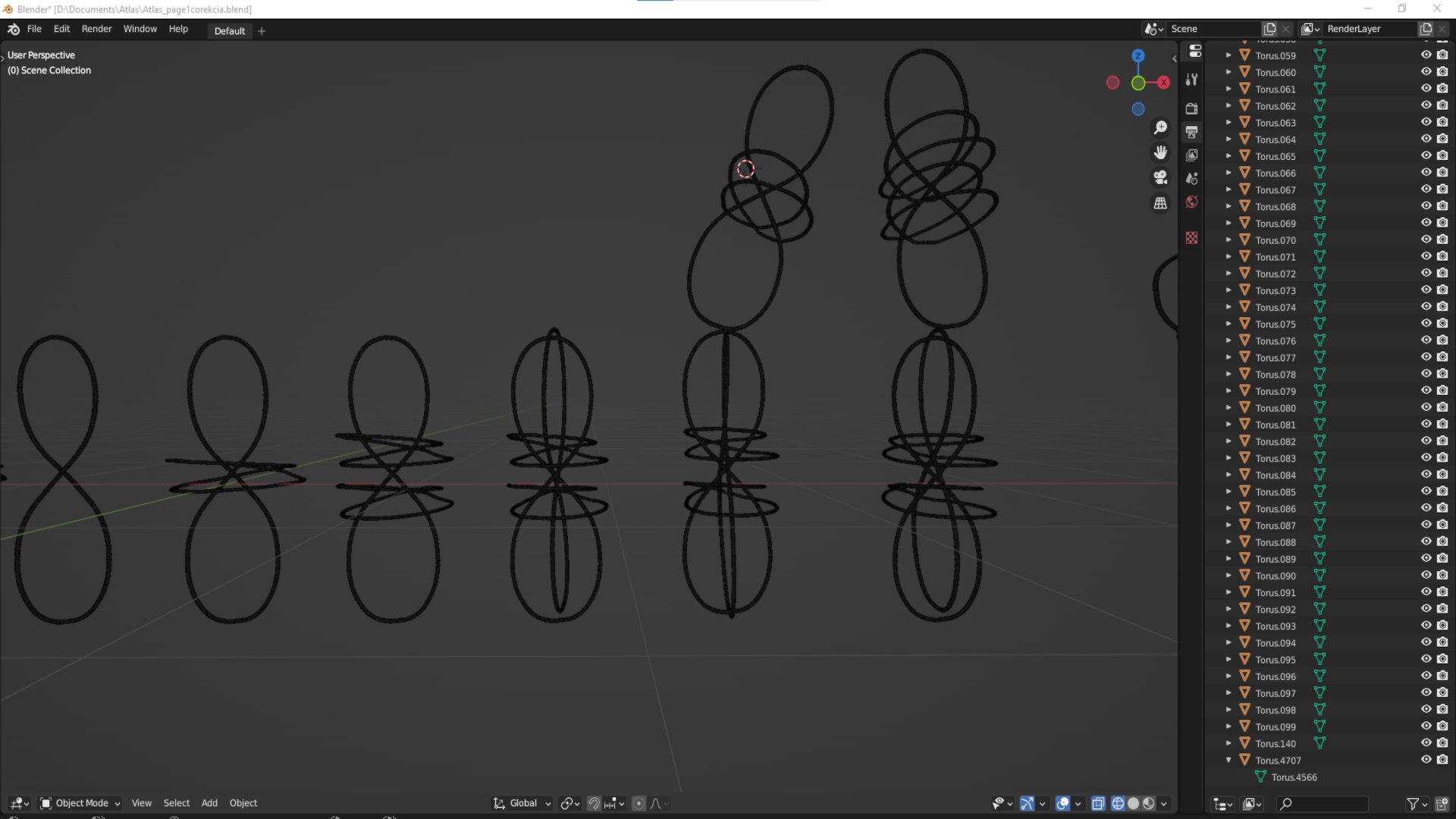The width and height of the screenshot is (1456, 819).
Task: Open Tool properties wrench icon
Action: tap(1192, 80)
